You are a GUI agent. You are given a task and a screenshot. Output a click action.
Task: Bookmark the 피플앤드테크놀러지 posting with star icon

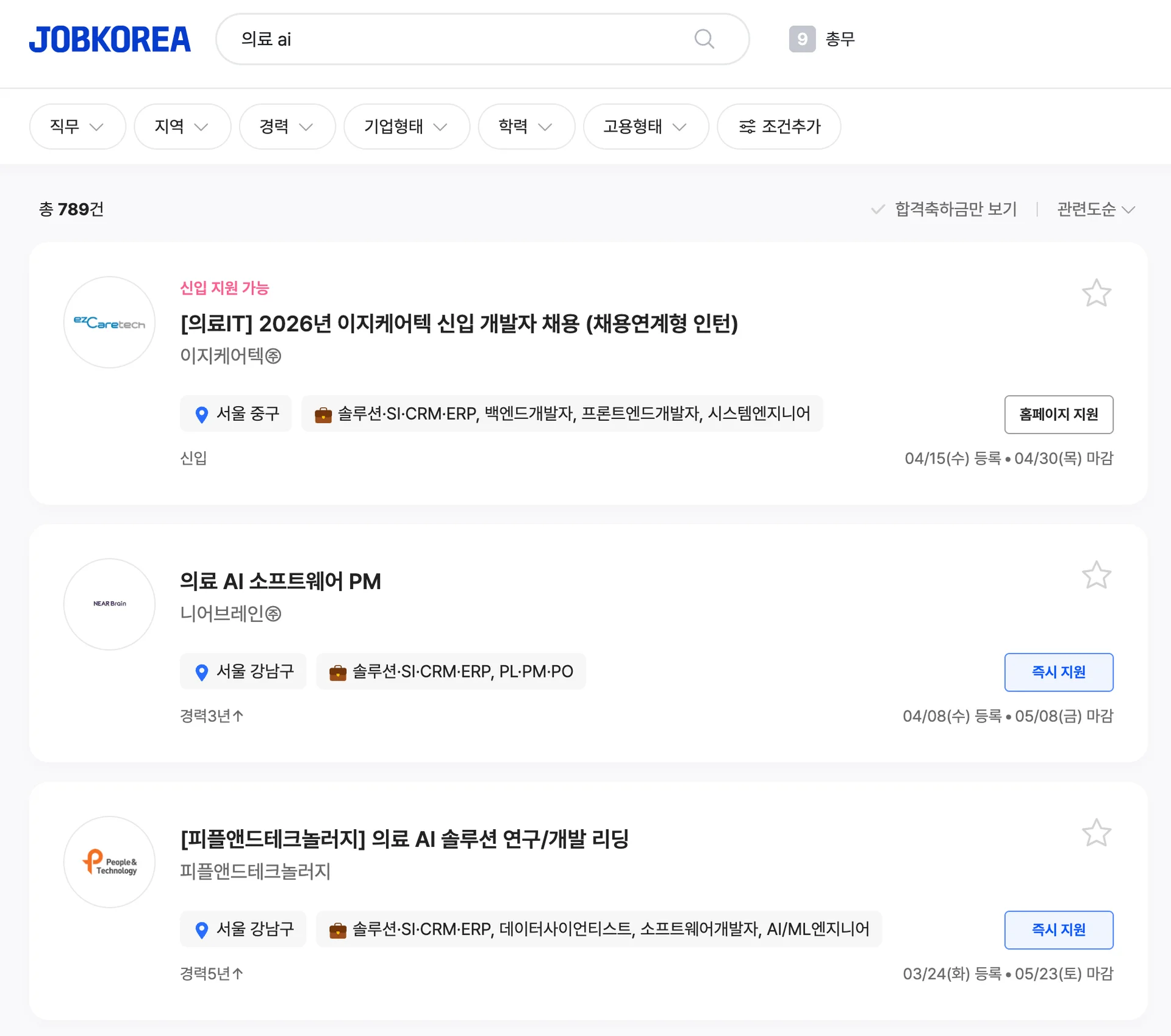(1096, 833)
